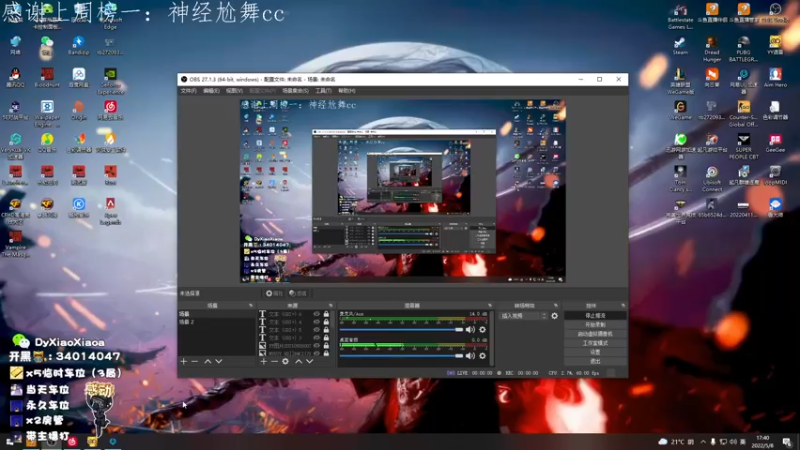Screen dimensions: 800x450
Task: Pop out the 来源 dock panel
Action: [x=331, y=306]
